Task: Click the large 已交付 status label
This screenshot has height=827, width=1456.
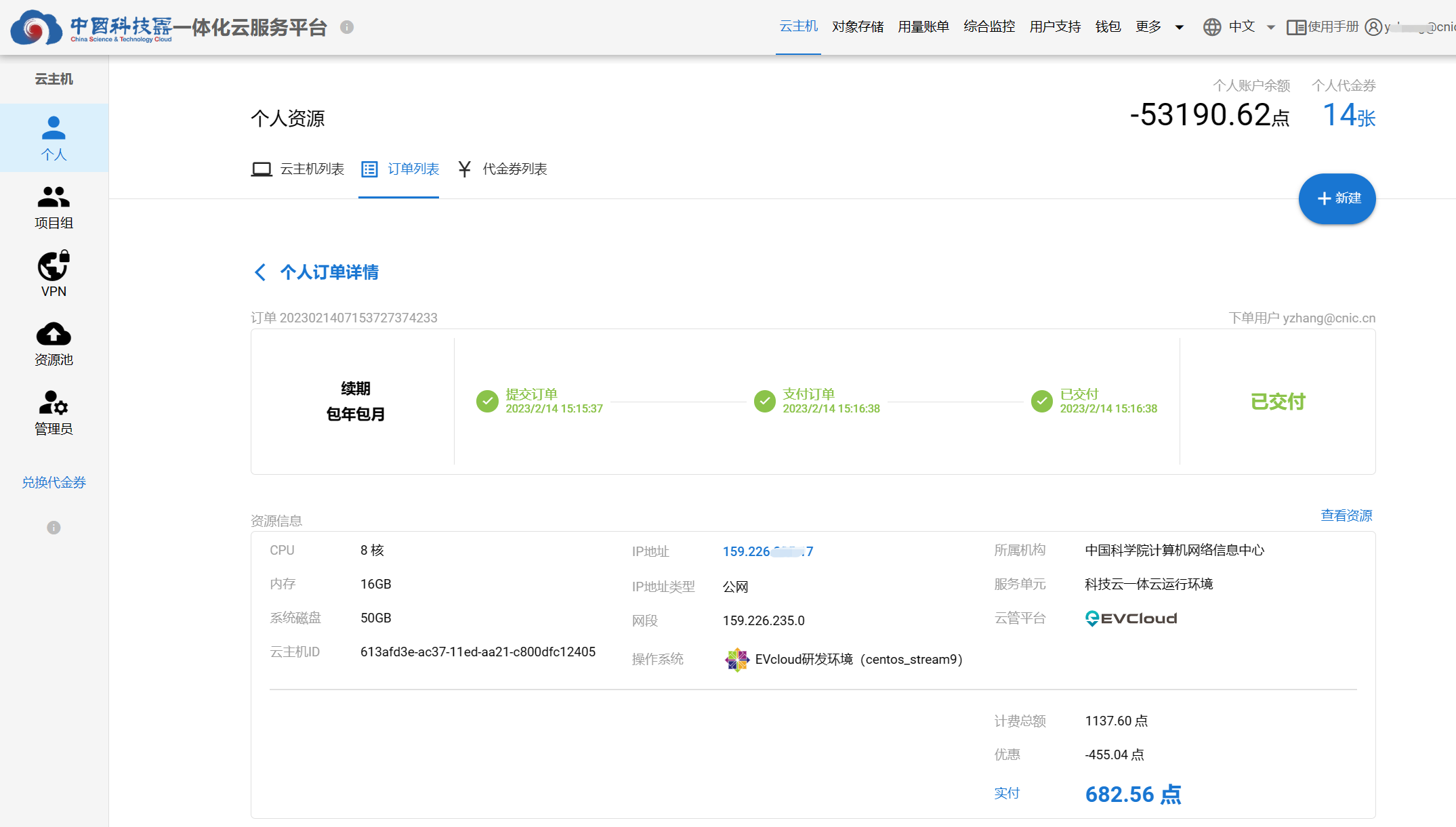Action: pyautogui.click(x=1278, y=402)
